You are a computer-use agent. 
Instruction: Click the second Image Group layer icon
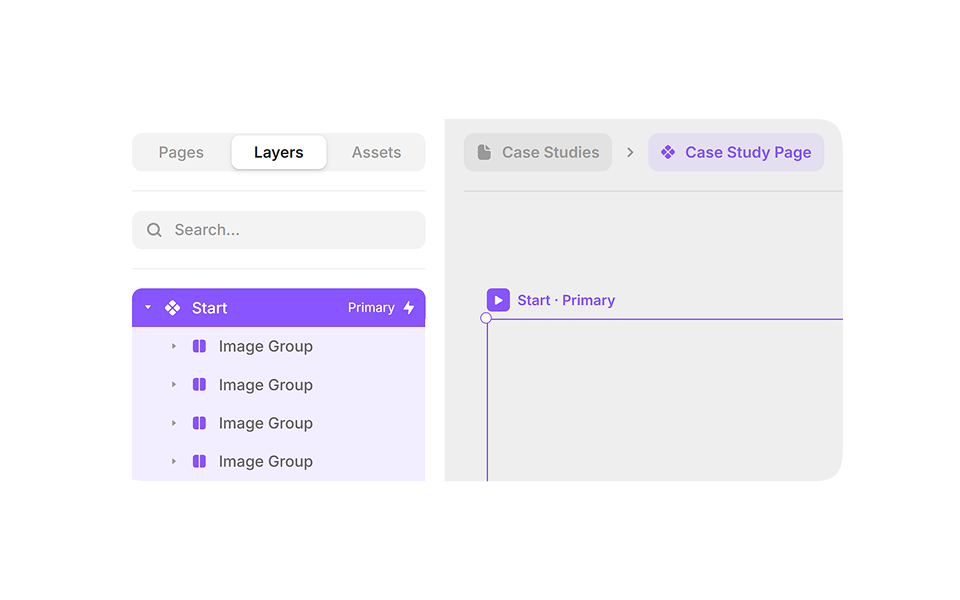click(x=198, y=384)
